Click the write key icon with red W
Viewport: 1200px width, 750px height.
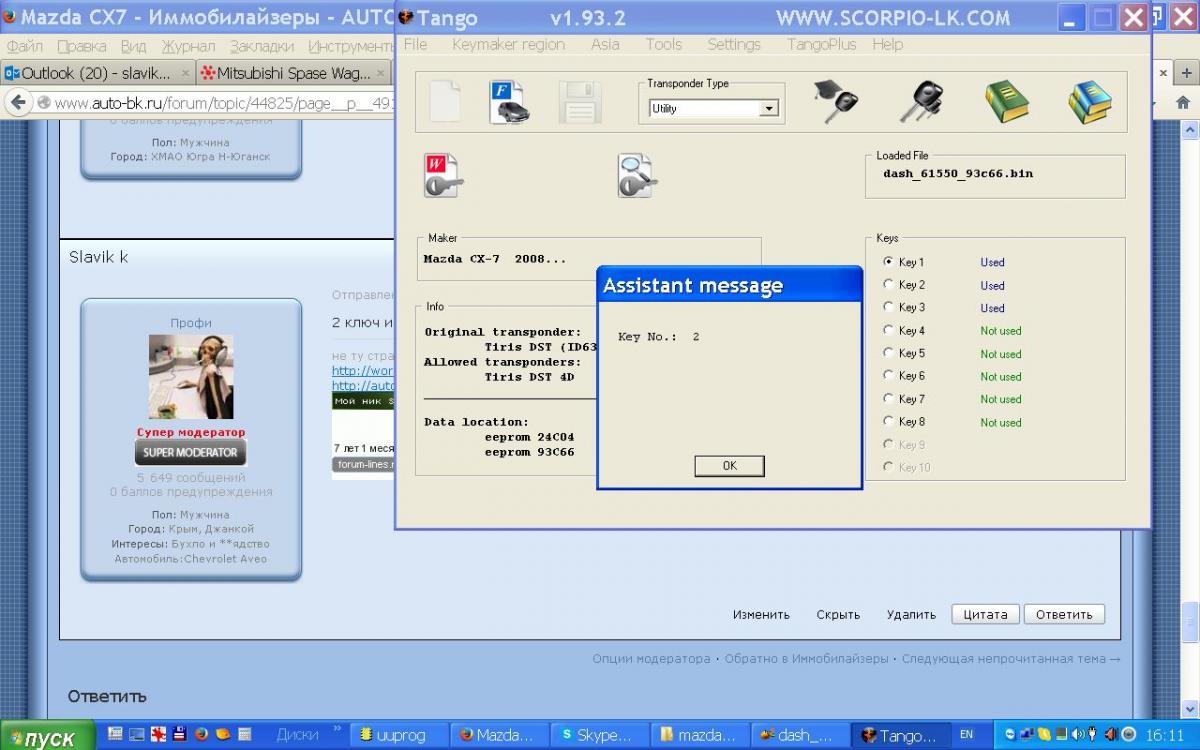pos(443,176)
